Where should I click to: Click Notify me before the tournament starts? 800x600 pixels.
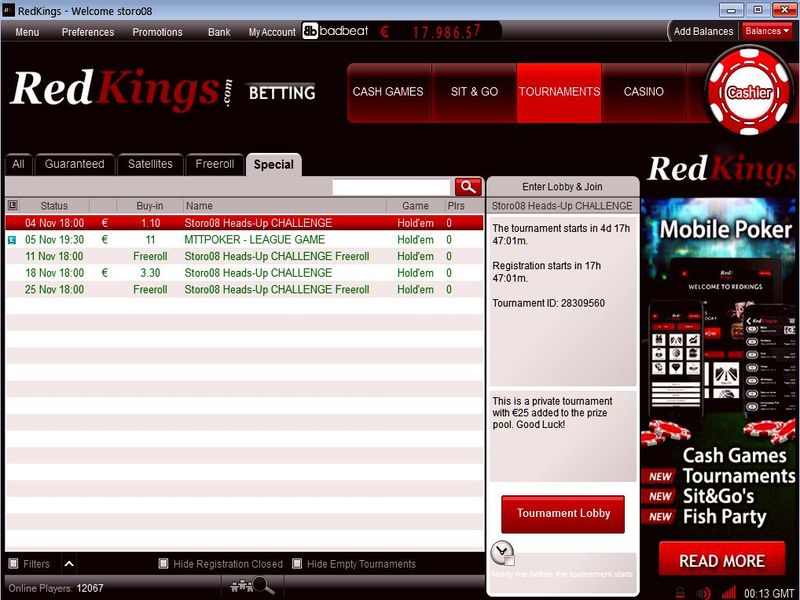[562, 573]
